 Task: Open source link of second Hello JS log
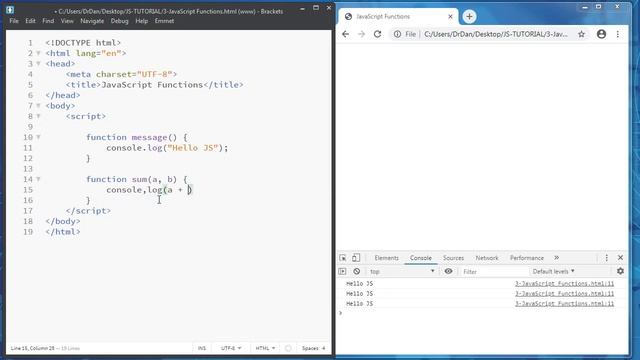point(564,294)
